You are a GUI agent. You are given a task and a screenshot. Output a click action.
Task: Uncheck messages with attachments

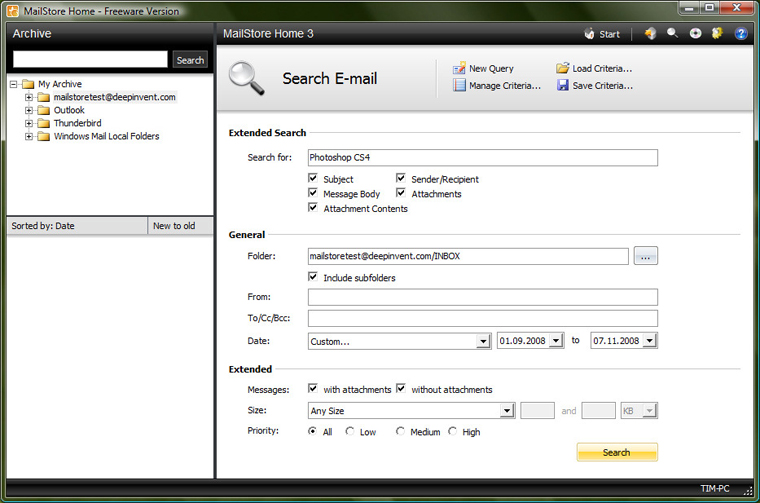coord(313,389)
